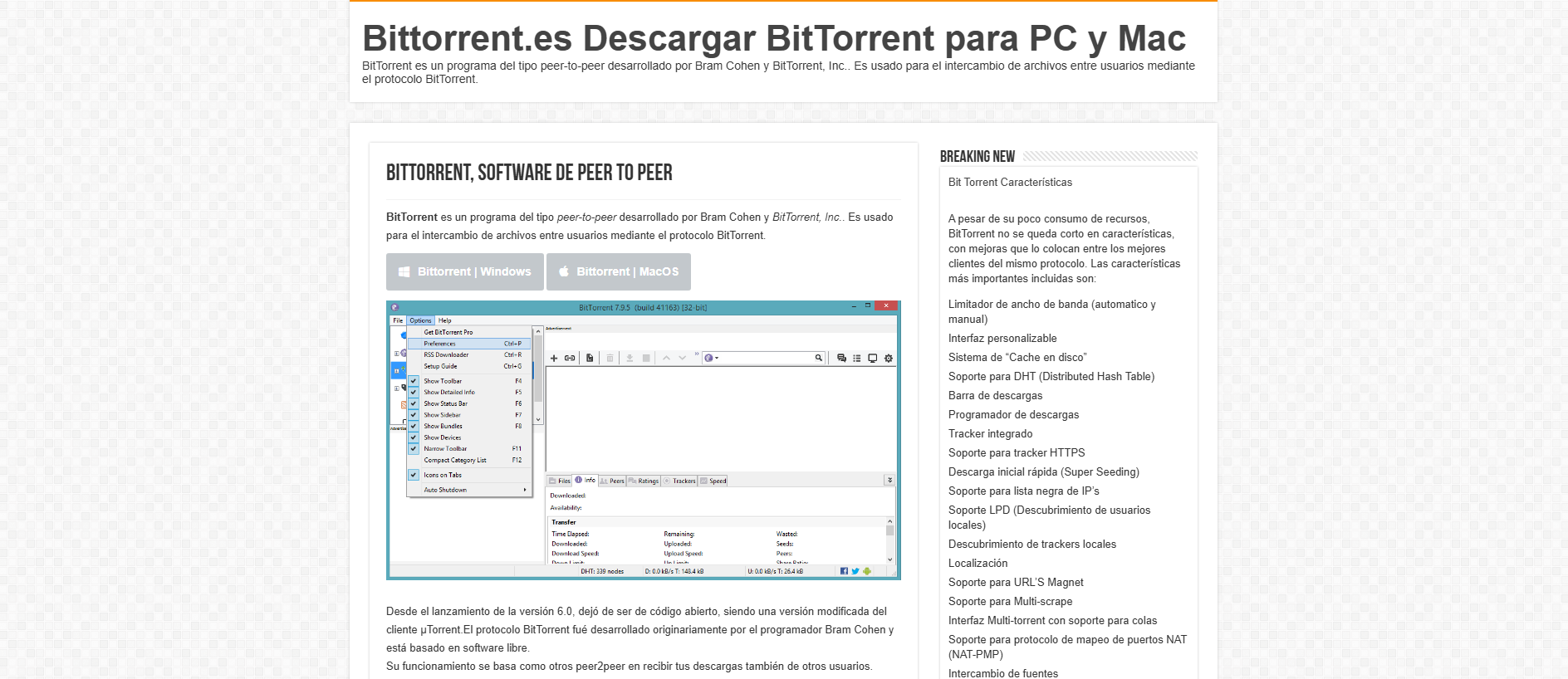Open the Bittorrent.es site title link
Screen dimensions: 1568x679
(x=774, y=38)
